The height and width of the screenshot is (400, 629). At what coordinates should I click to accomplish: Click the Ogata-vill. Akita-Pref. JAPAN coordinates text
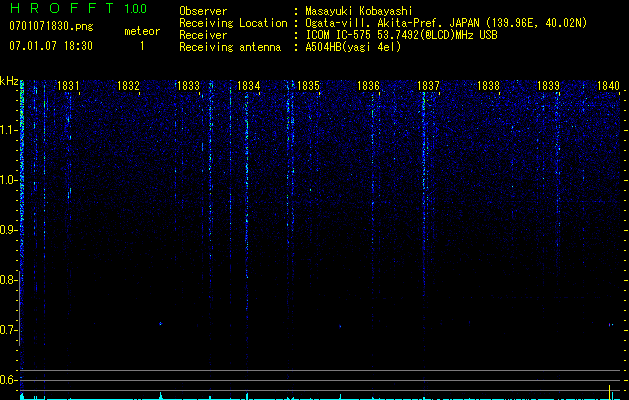[x=446, y=23]
